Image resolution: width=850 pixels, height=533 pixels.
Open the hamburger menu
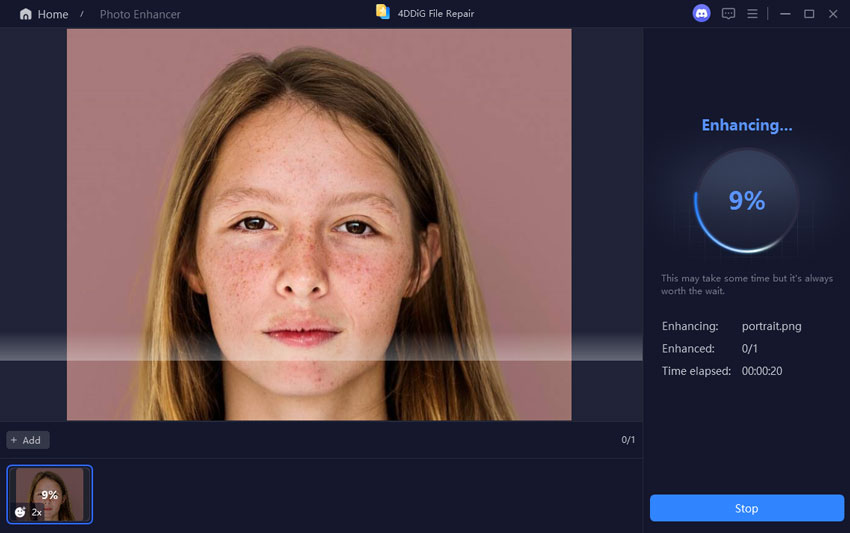tap(752, 14)
